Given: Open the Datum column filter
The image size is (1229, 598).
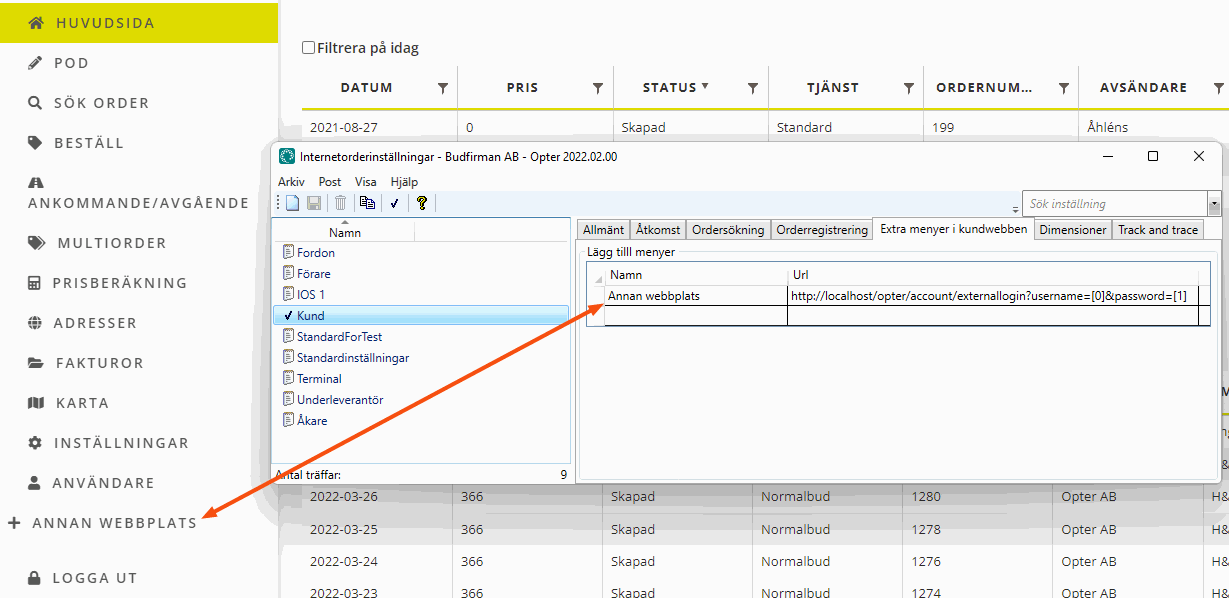Looking at the screenshot, I should coord(443,88).
